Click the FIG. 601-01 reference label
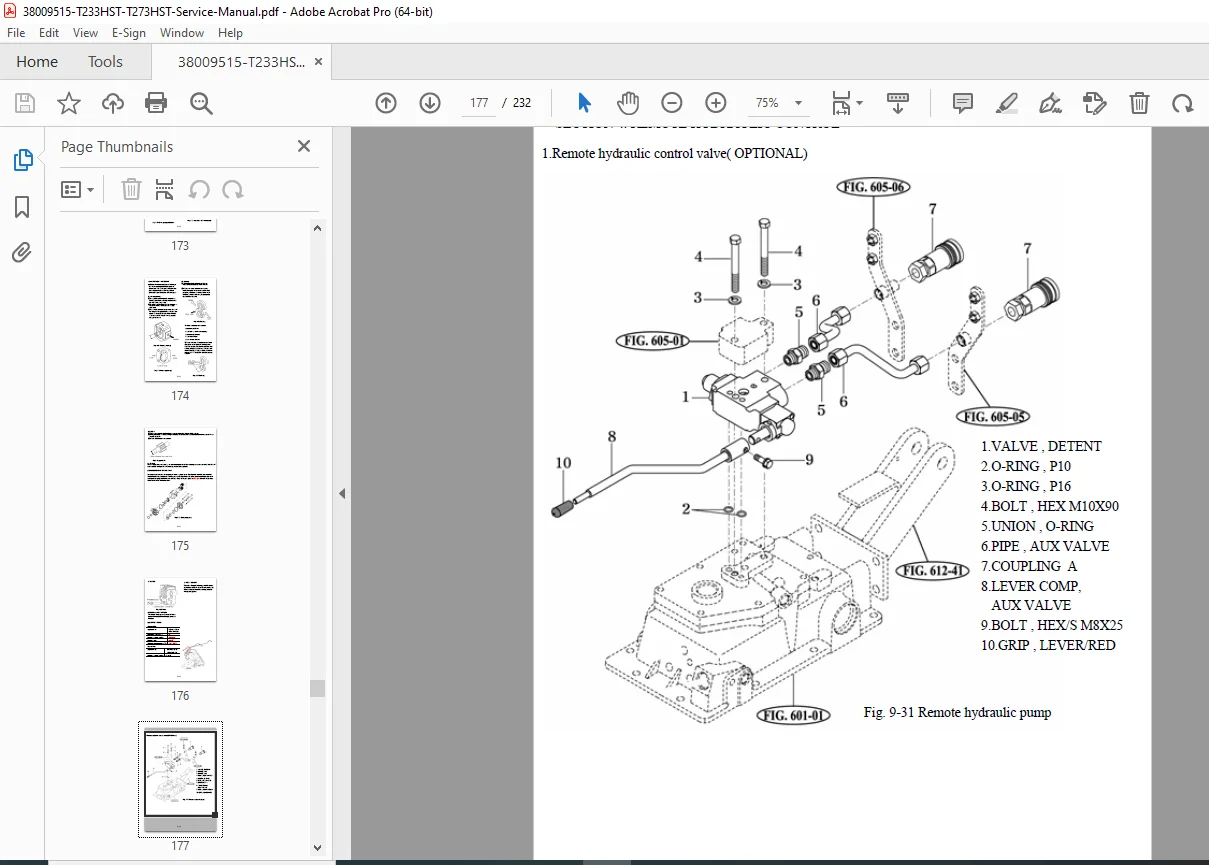1209x865 pixels. [794, 715]
